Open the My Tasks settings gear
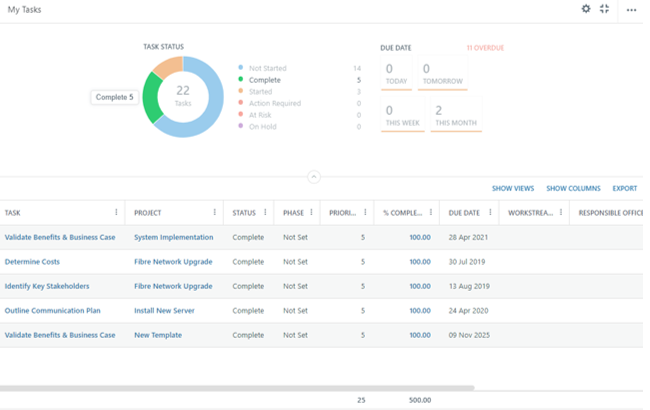 pos(586,9)
